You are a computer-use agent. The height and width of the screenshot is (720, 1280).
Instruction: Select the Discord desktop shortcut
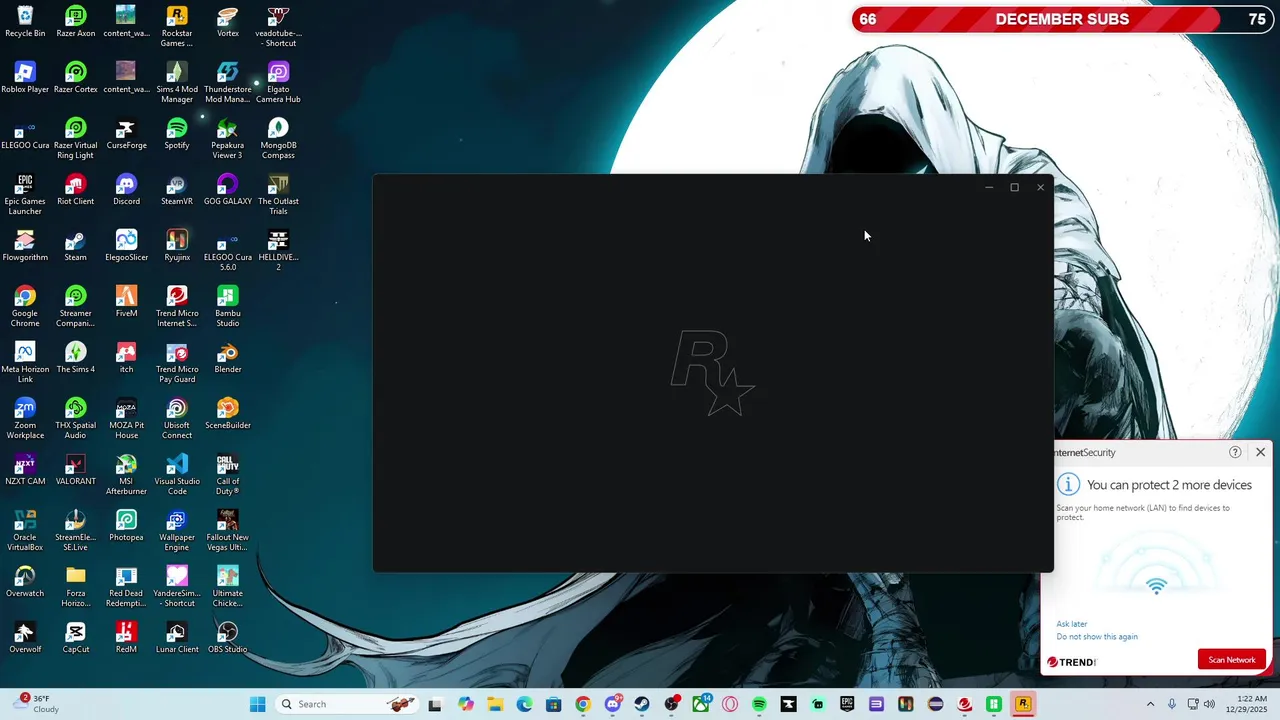click(126, 189)
